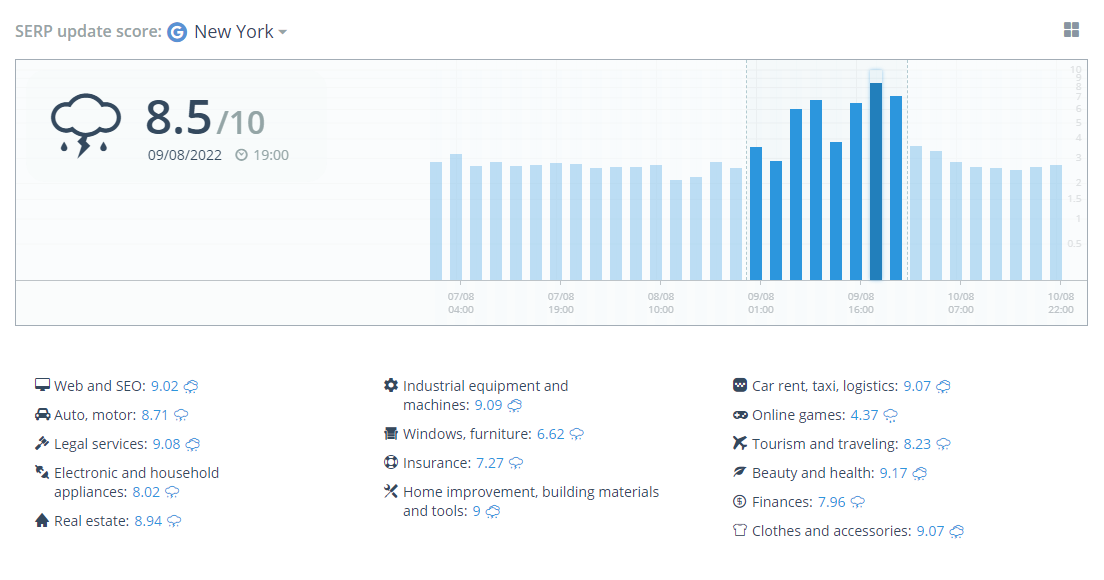This screenshot has height=580, width=1104.
Task: Select the highlighted 09/08 19:00 bar
Action: pyautogui.click(x=876, y=182)
